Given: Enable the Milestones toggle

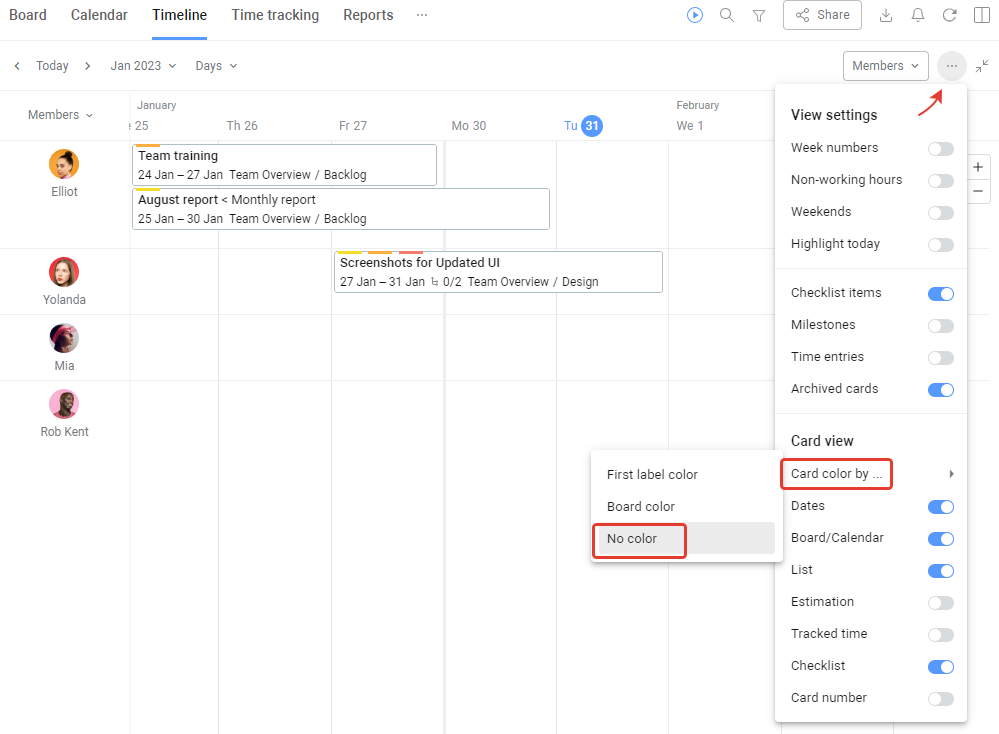Looking at the screenshot, I should click(x=940, y=326).
